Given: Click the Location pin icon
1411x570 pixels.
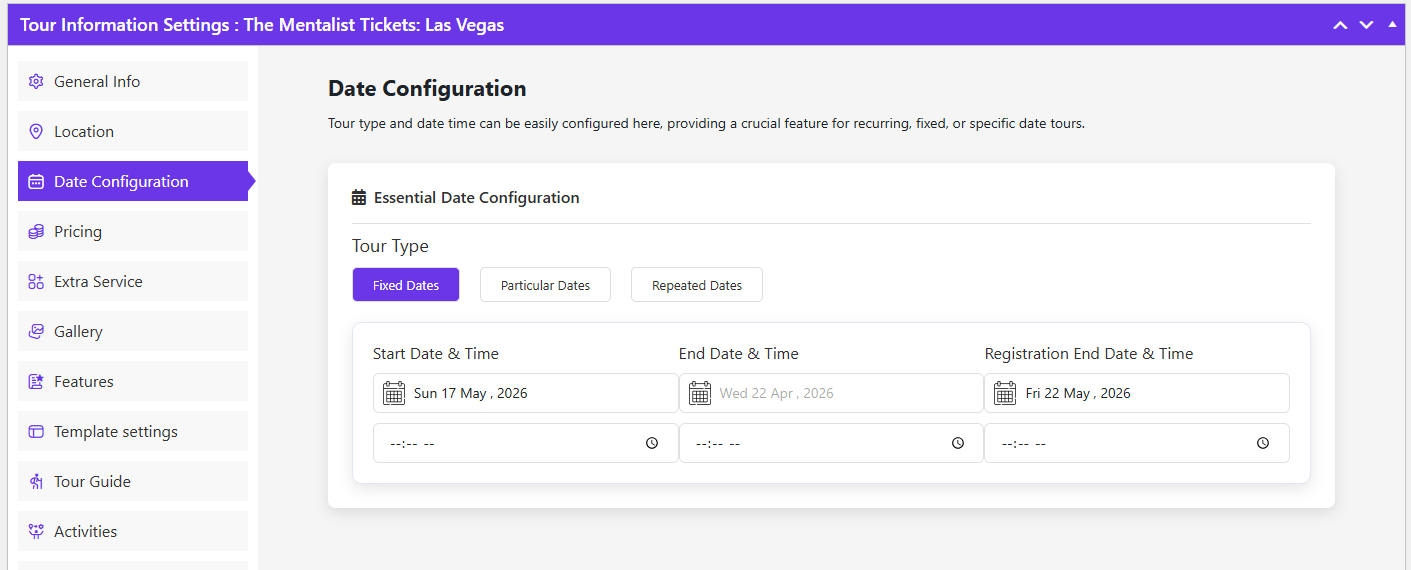Looking at the screenshot, I should pos(36,131).
